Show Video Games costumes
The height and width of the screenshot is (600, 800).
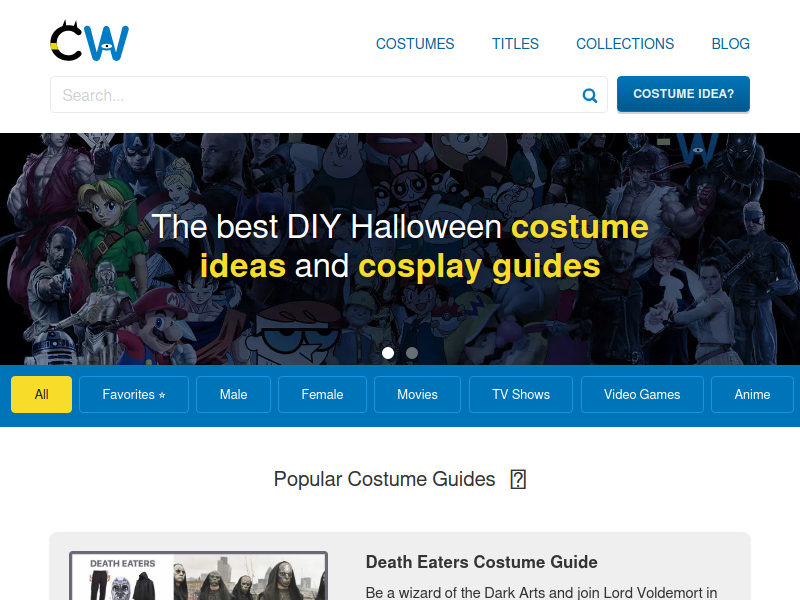point(642,394)
